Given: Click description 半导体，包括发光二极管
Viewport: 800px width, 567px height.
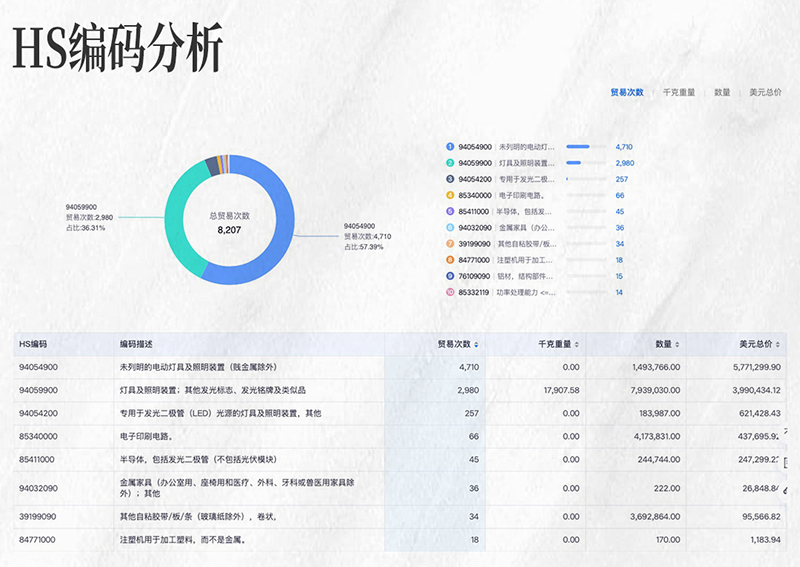Looking at the screenshot, I should point(198,459).
